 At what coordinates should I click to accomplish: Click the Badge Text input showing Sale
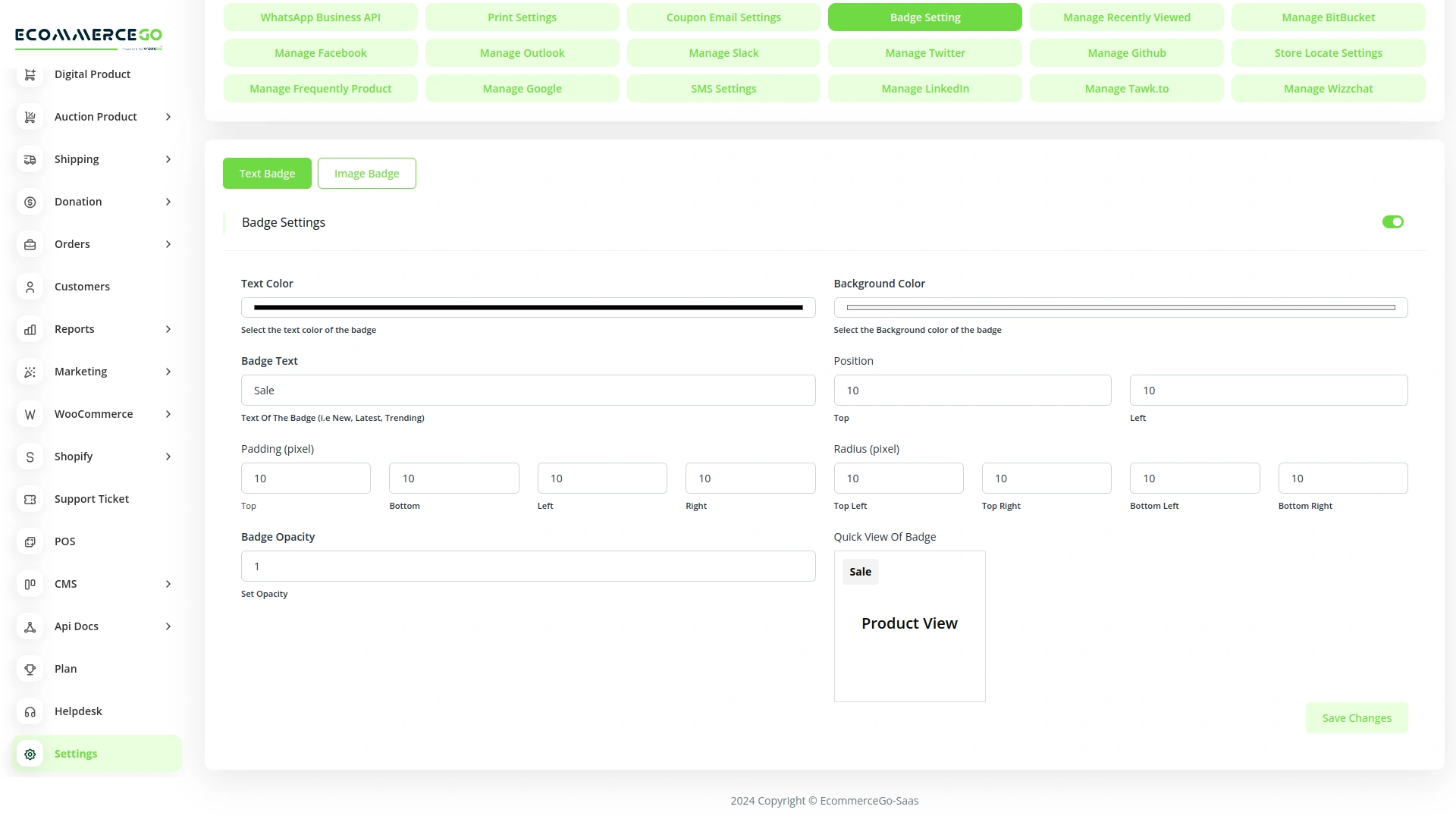pyautogui.click(x=528, y=390)
